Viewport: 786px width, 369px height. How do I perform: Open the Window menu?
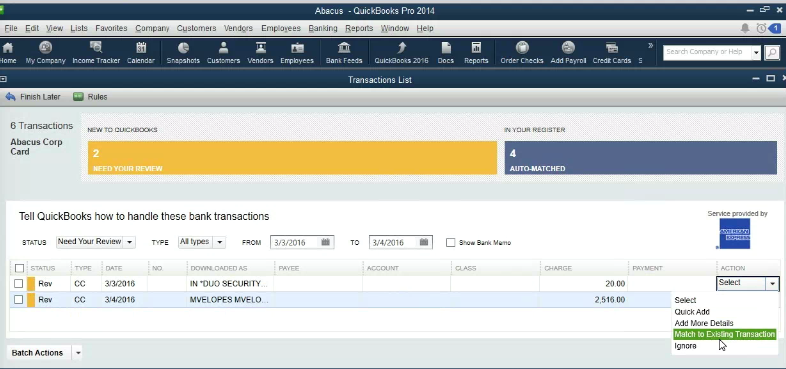(395, 29)
